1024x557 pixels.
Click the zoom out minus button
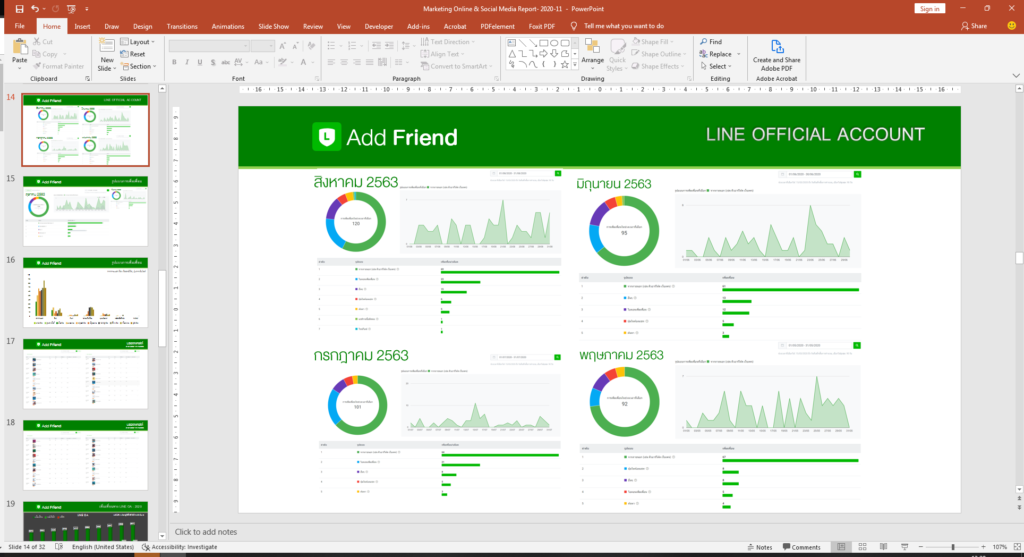(x=921, y=547)
